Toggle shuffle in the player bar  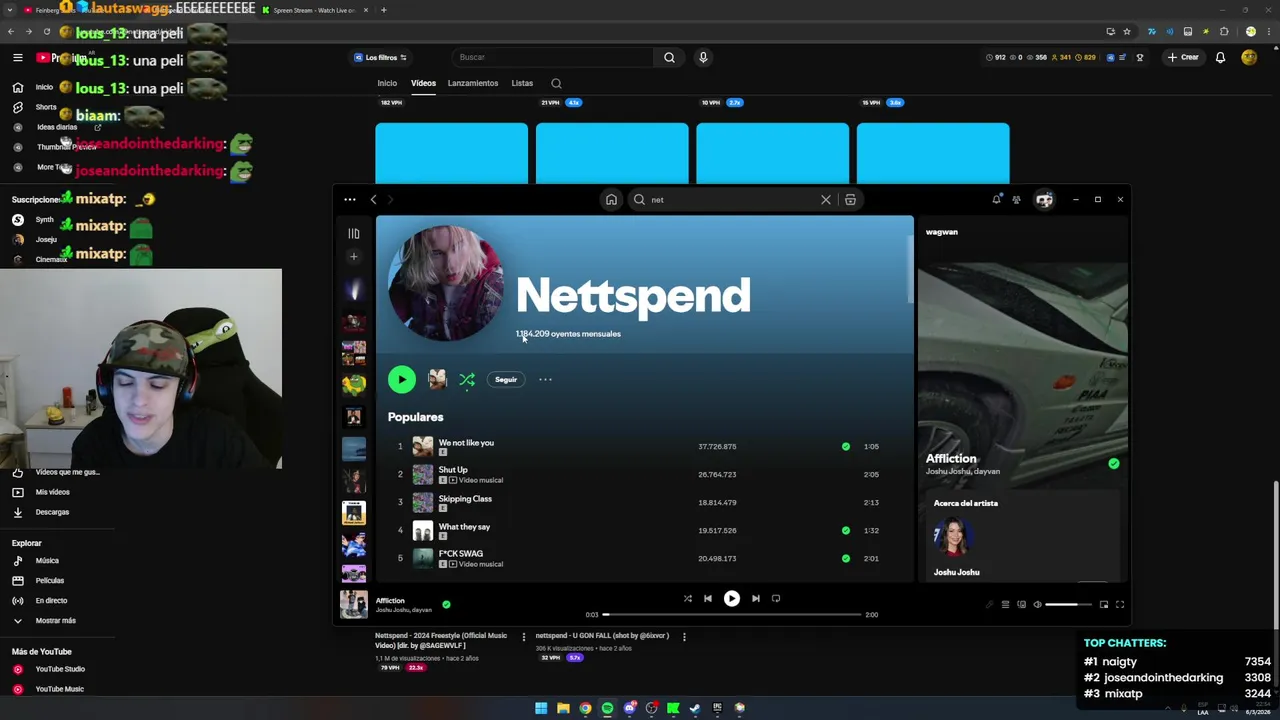[687, 598]
